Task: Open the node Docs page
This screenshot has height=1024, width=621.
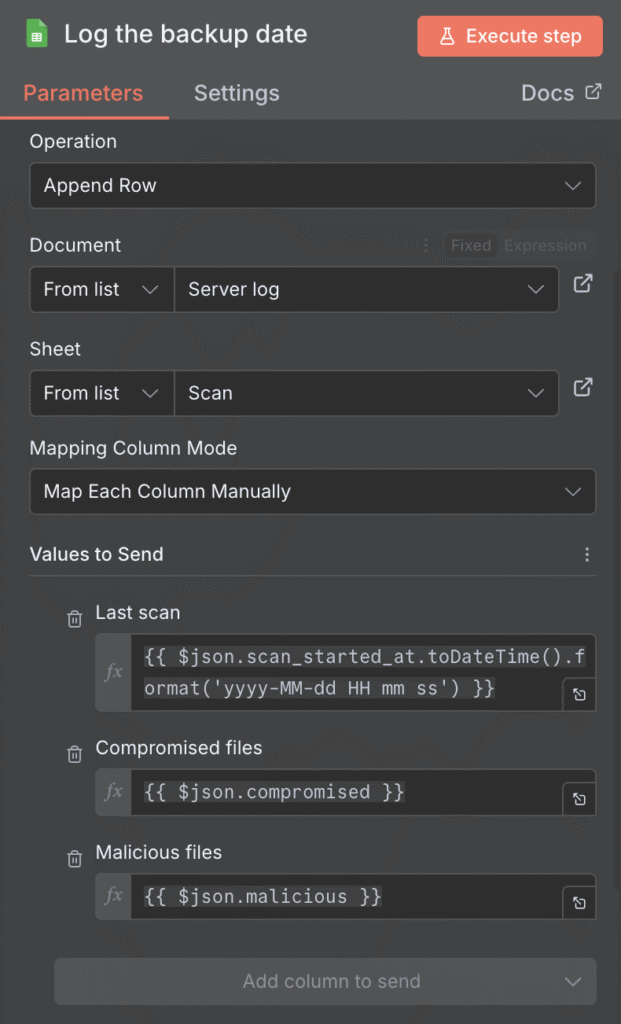Action: [x=560, y=93]
